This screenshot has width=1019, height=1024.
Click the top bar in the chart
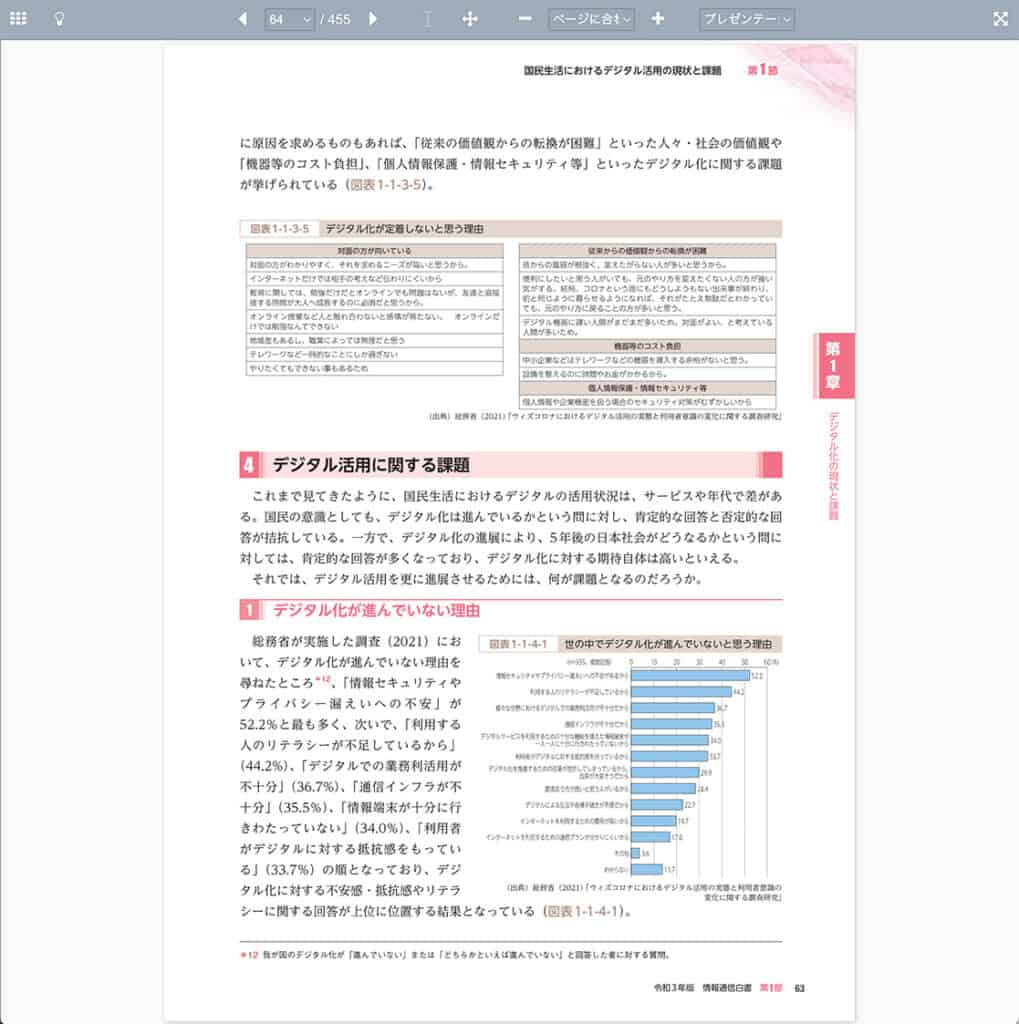coord(690,675)
